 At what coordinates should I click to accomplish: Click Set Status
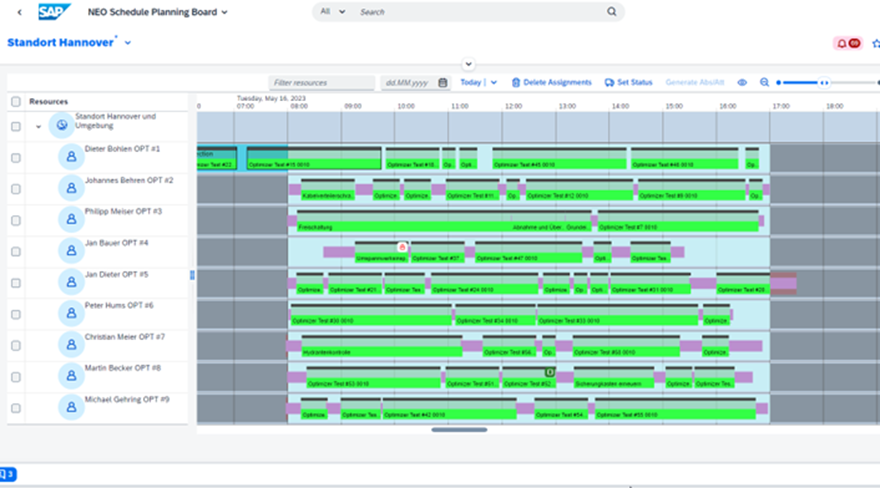coord(629,82)
